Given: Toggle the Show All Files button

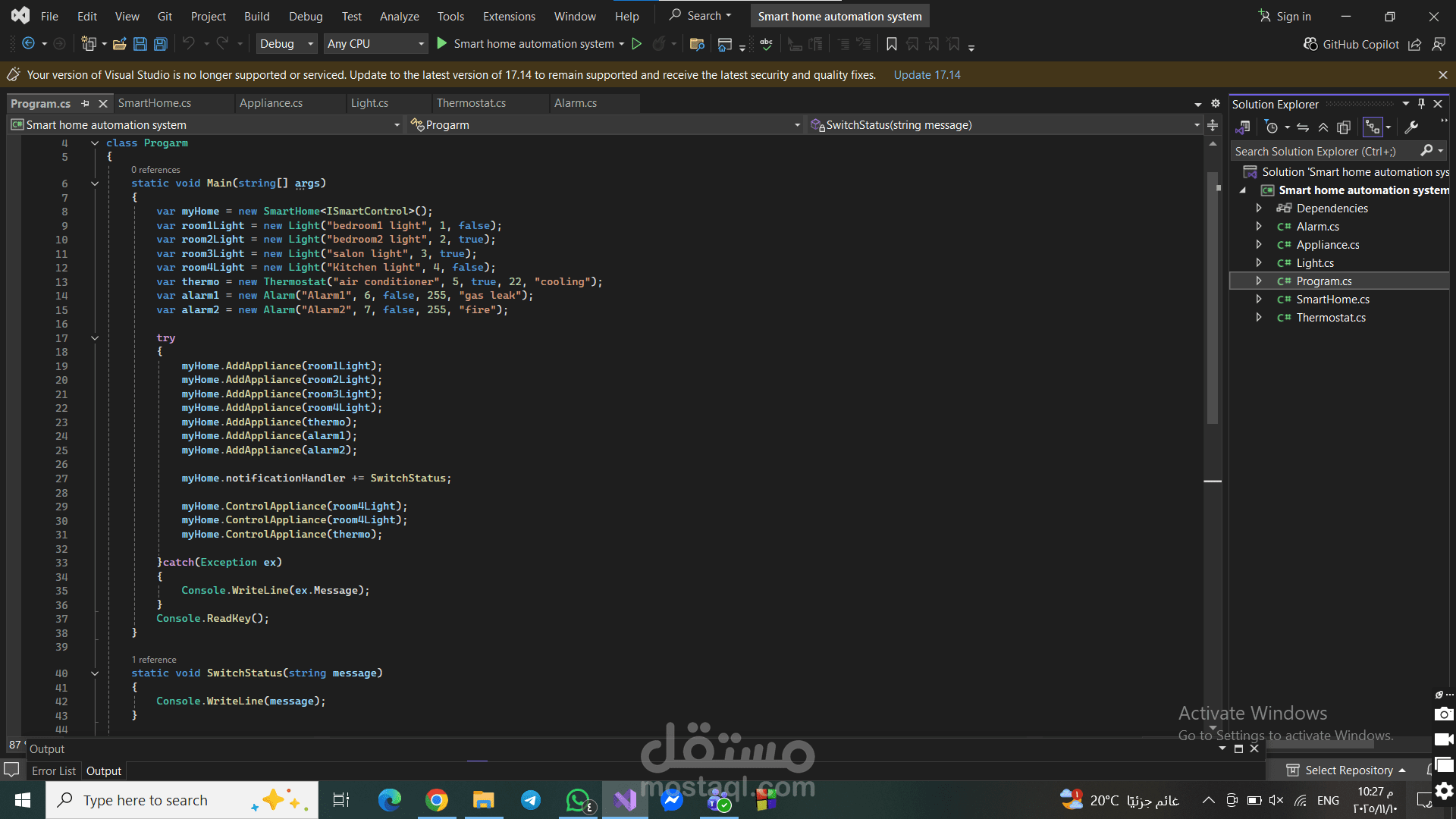Looking at the screenshot, I should click(1344, 127).
